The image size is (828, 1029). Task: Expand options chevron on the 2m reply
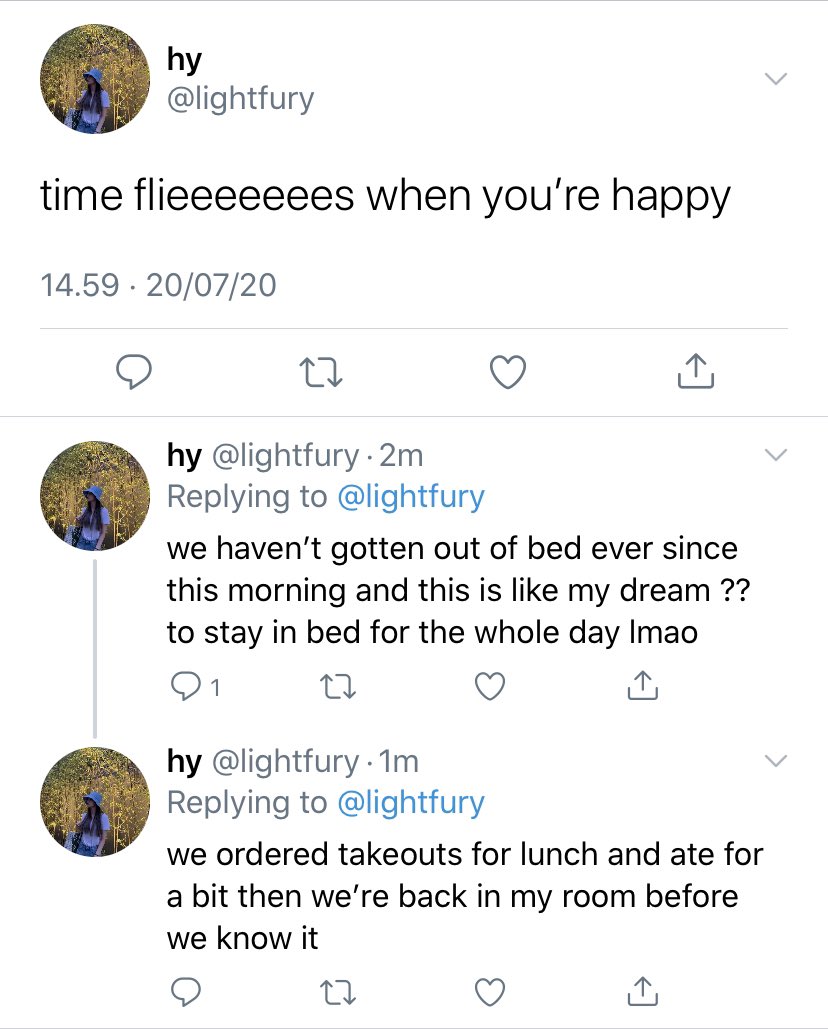[x=776, y=455]
